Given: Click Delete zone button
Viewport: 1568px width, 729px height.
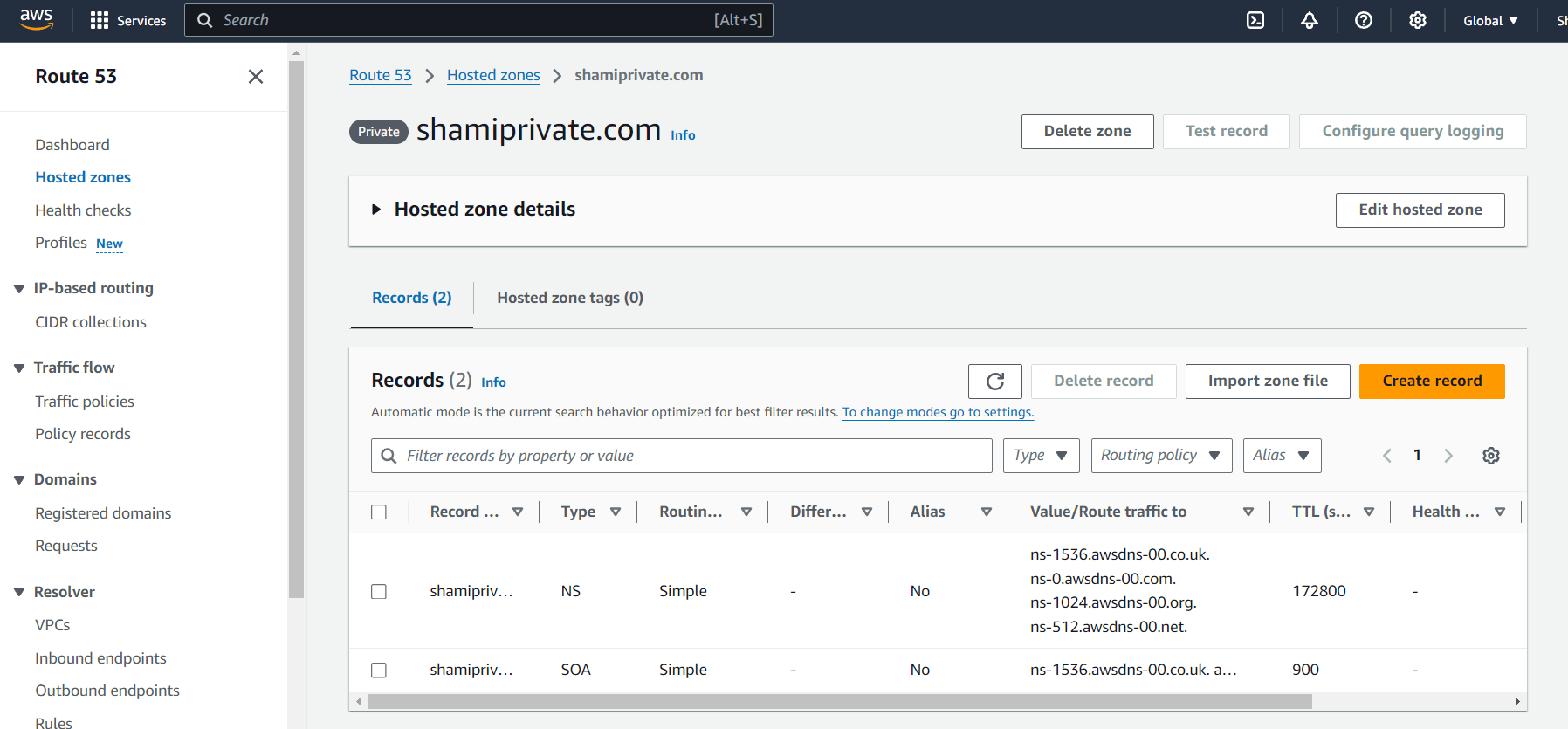Looking at the screenshot, I should (1088, 132).
